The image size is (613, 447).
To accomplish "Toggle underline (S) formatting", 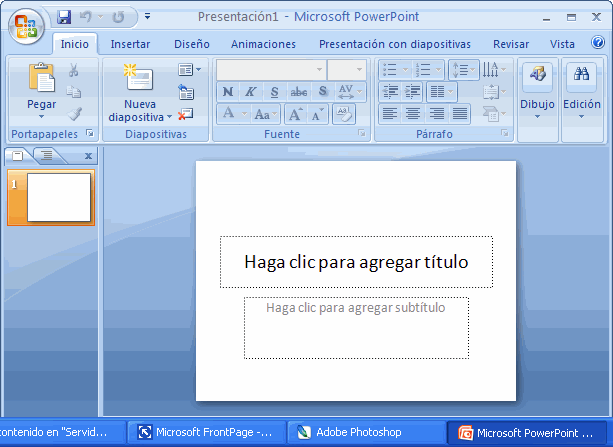I will (x=274, y=92).
